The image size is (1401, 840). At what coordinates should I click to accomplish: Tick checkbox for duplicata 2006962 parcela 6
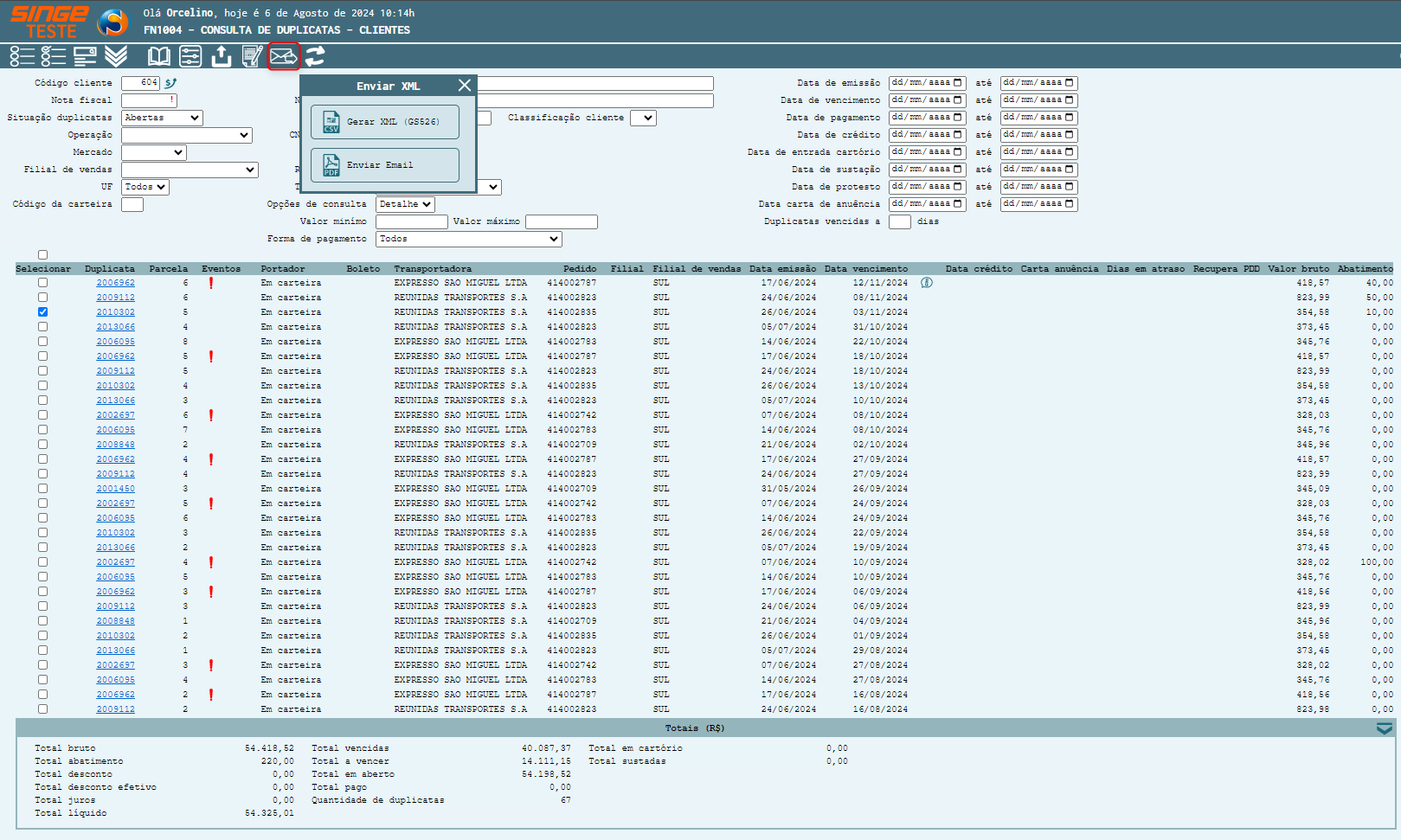(x=43, y=283)
